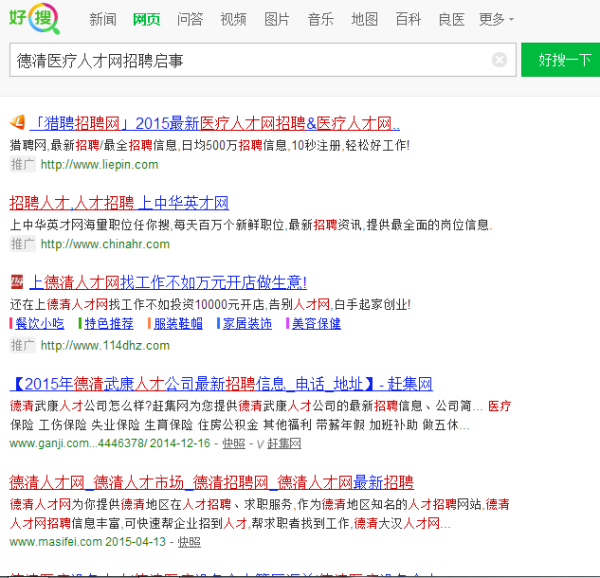The width and height of the screenshot is (600, 578).
Task: Visit the www.liepin.com URL
Action: point(99,164)
